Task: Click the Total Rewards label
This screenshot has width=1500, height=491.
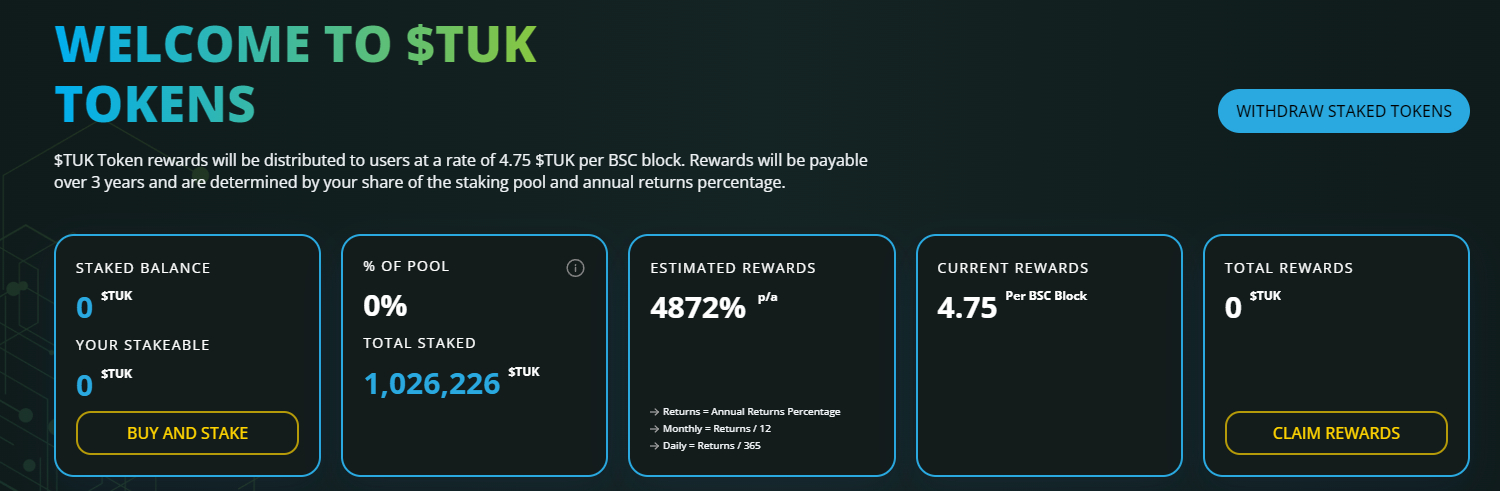Action: click(x=1289, y=268)
